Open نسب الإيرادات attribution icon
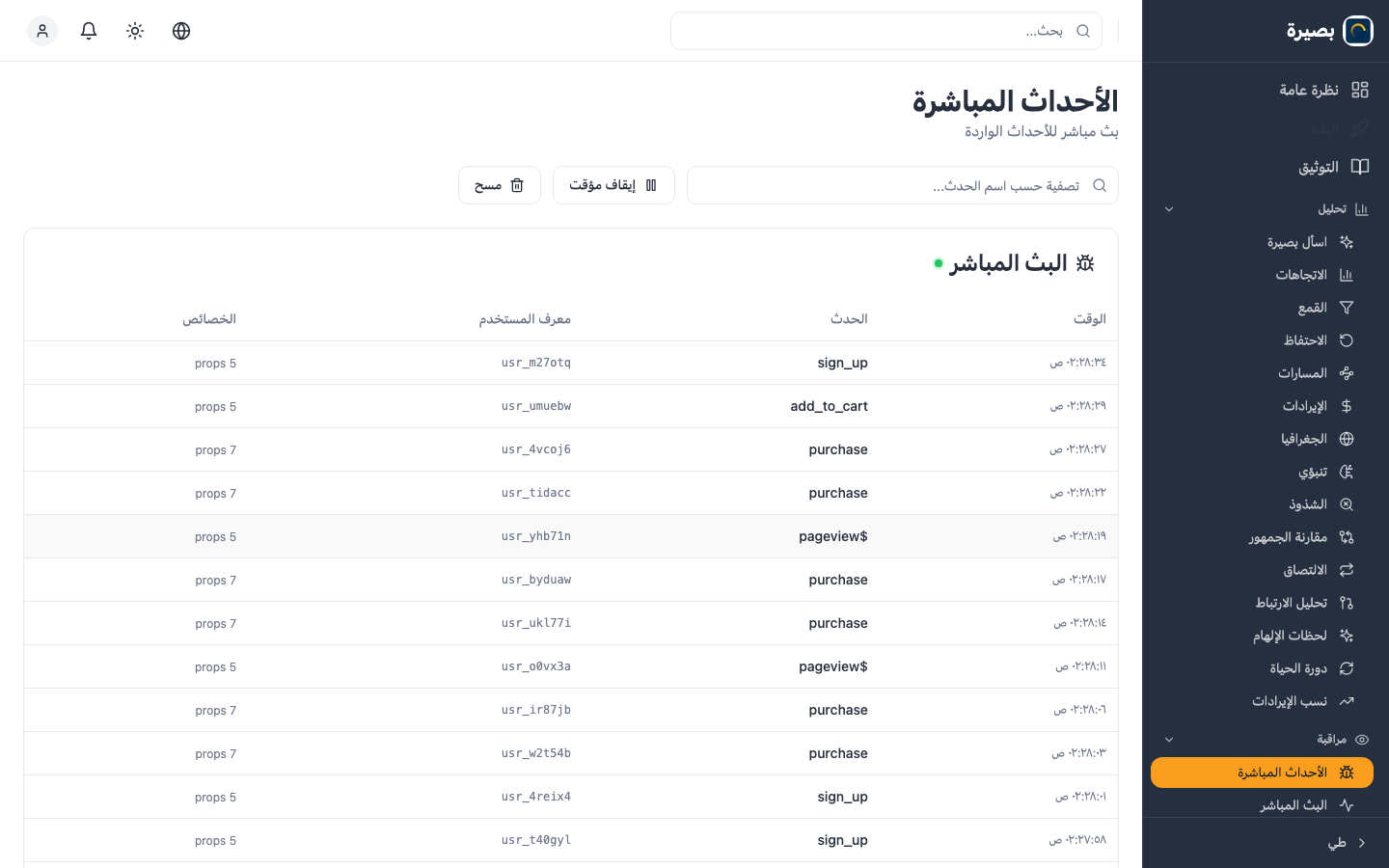Viewport: 1389px width, 868px height. (x=1347, y=701)
